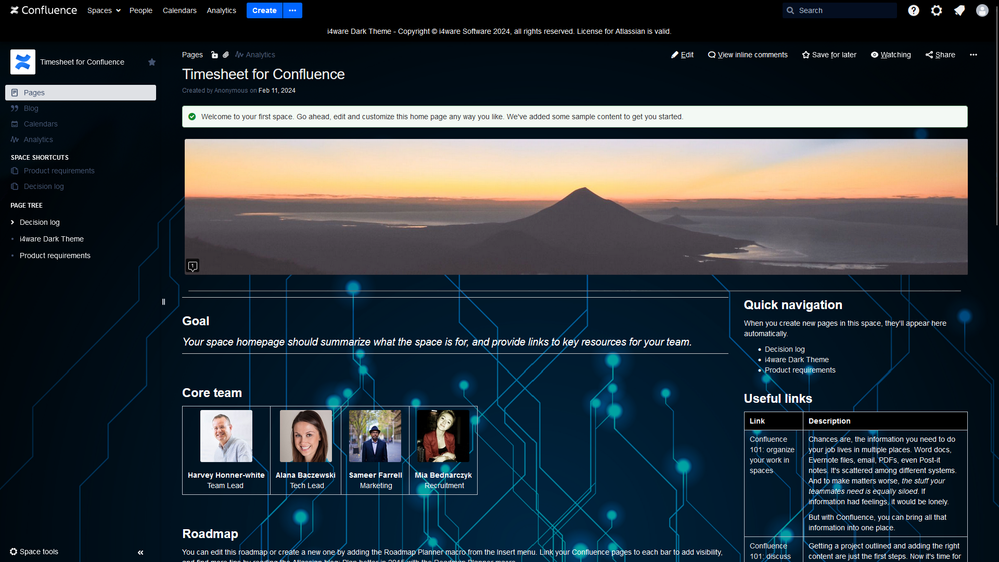
Task: Open Product requirements space shortcut
Action: tap(59, 171)
